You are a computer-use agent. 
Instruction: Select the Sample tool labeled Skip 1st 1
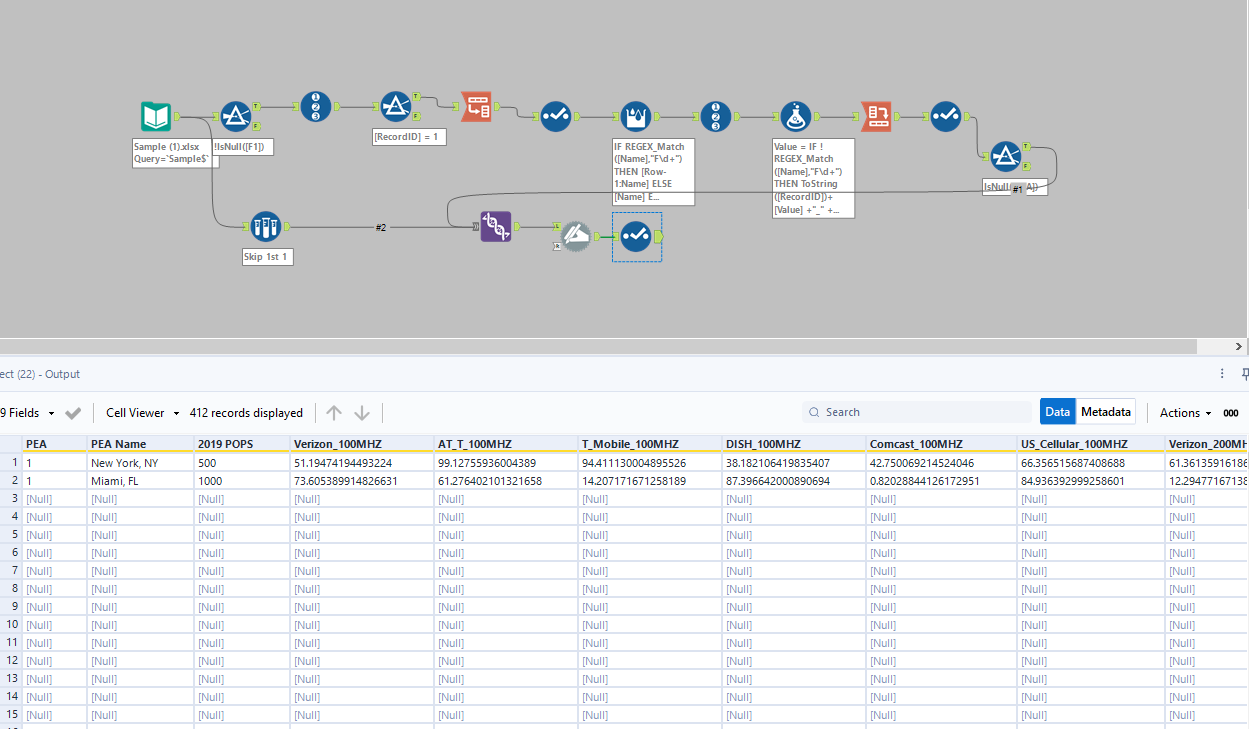click(266, 226)
